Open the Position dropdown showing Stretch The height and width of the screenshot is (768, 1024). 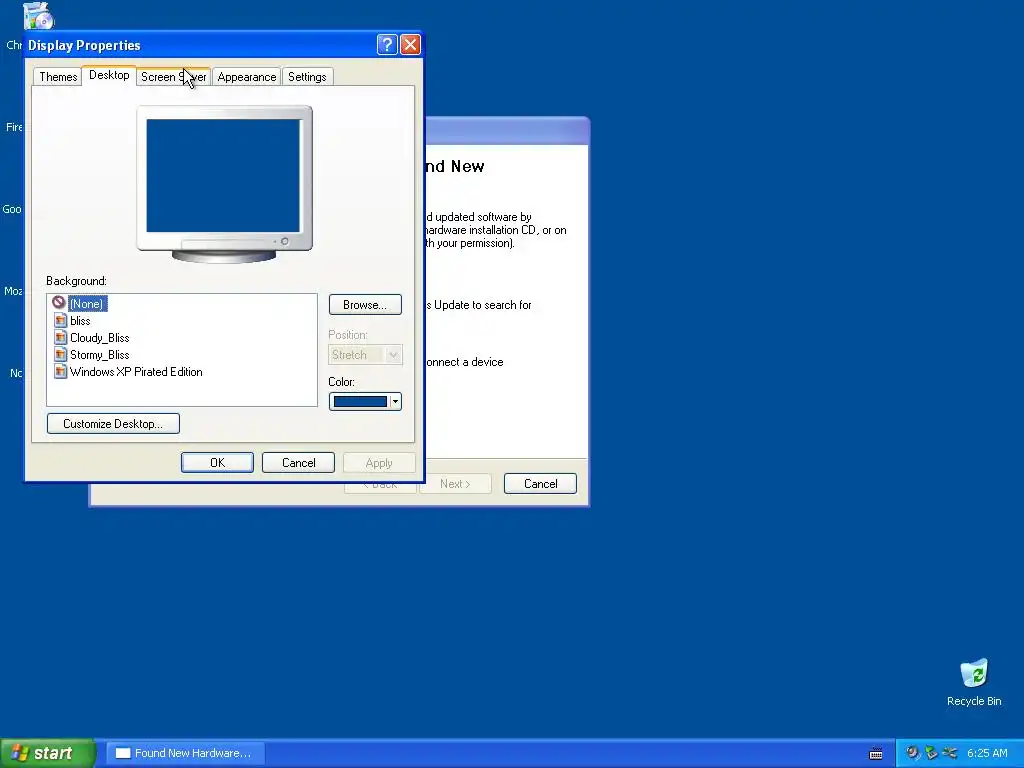click(x=365, y=355)
